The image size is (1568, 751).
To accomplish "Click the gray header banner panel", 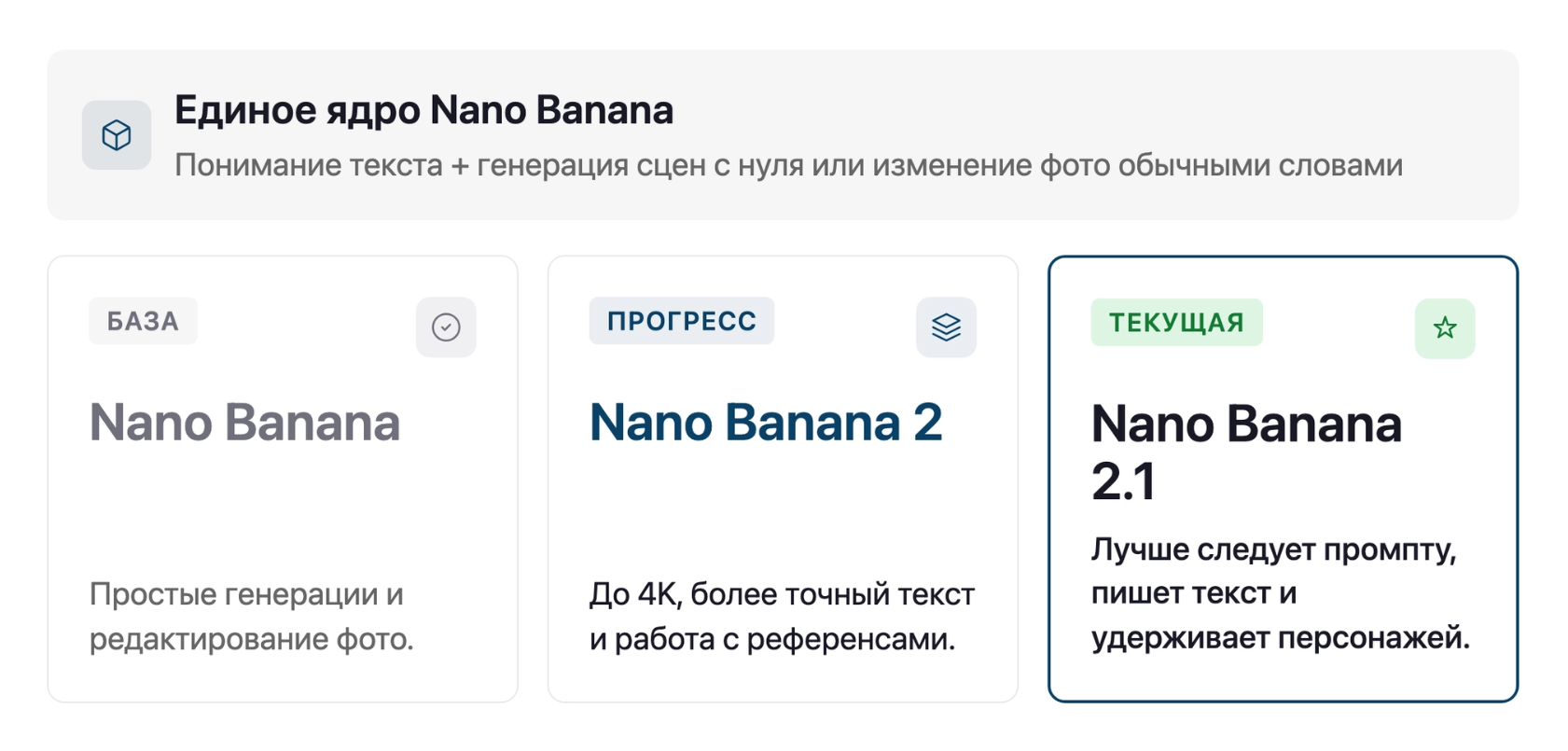I will pyautogui.click(x=783, y=135).
